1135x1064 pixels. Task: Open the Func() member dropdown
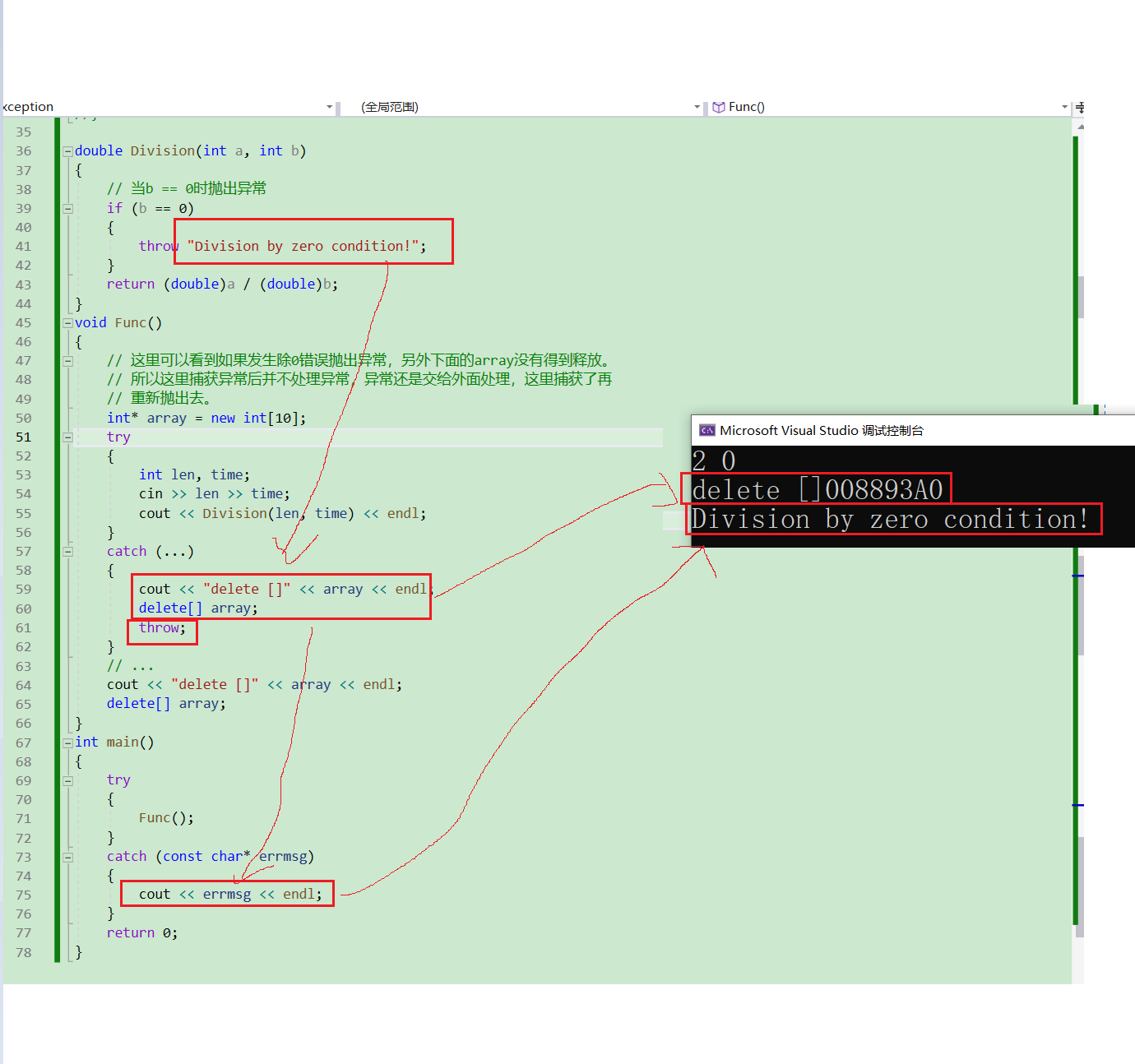click(889, 107)
